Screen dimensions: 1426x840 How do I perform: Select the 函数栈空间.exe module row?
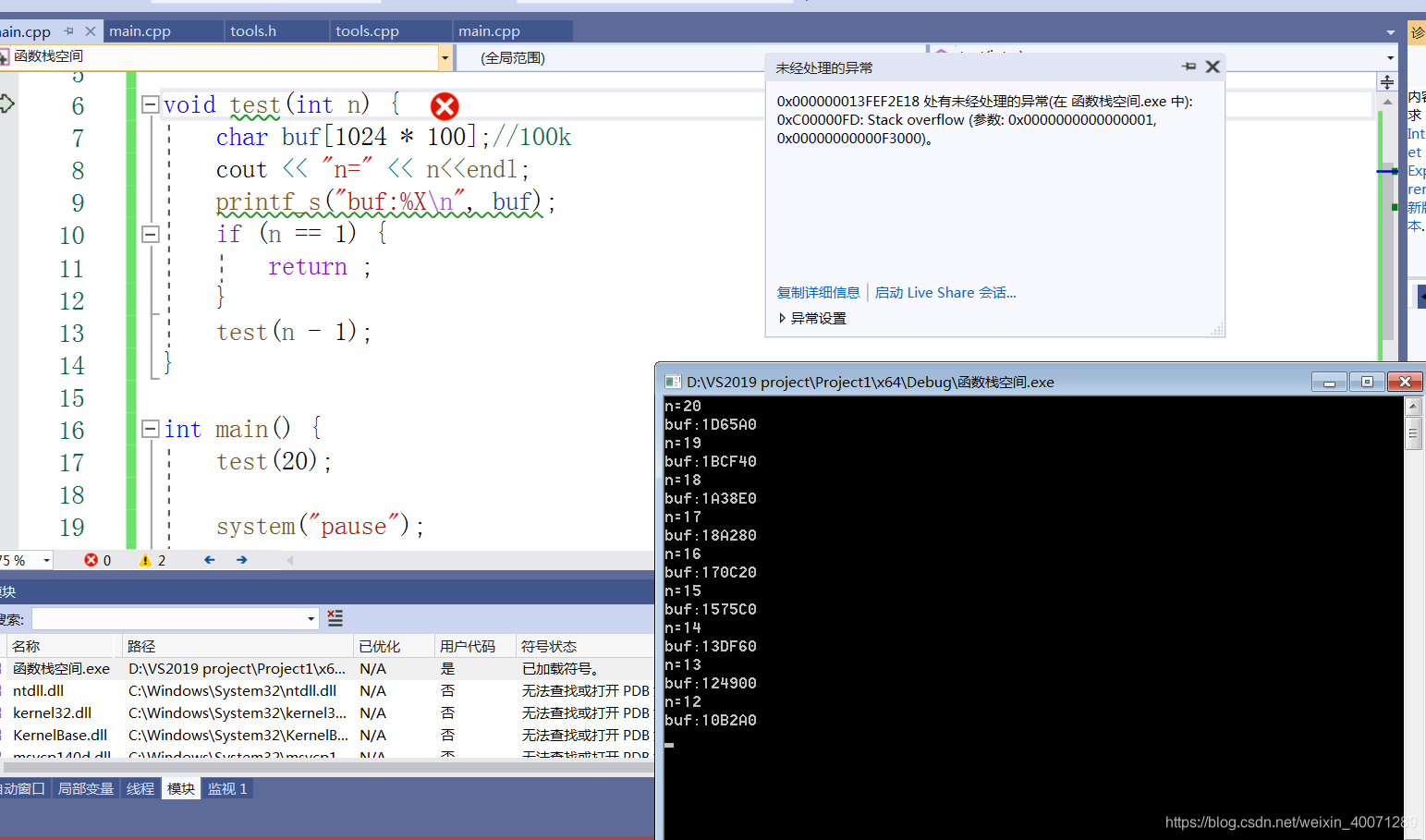327,668
